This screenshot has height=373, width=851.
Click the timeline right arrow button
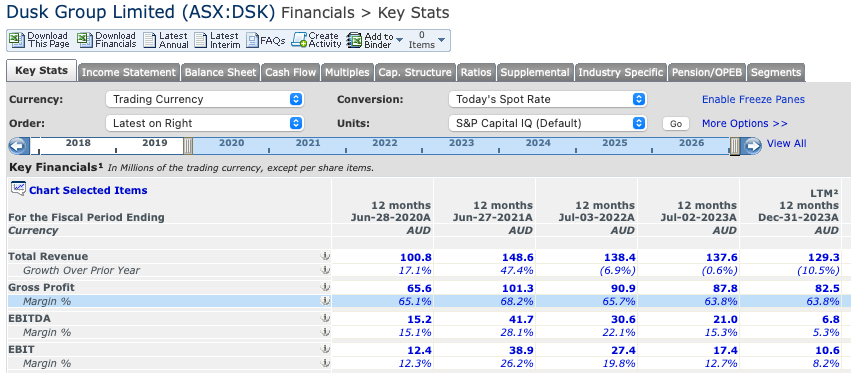coord(752,146)
